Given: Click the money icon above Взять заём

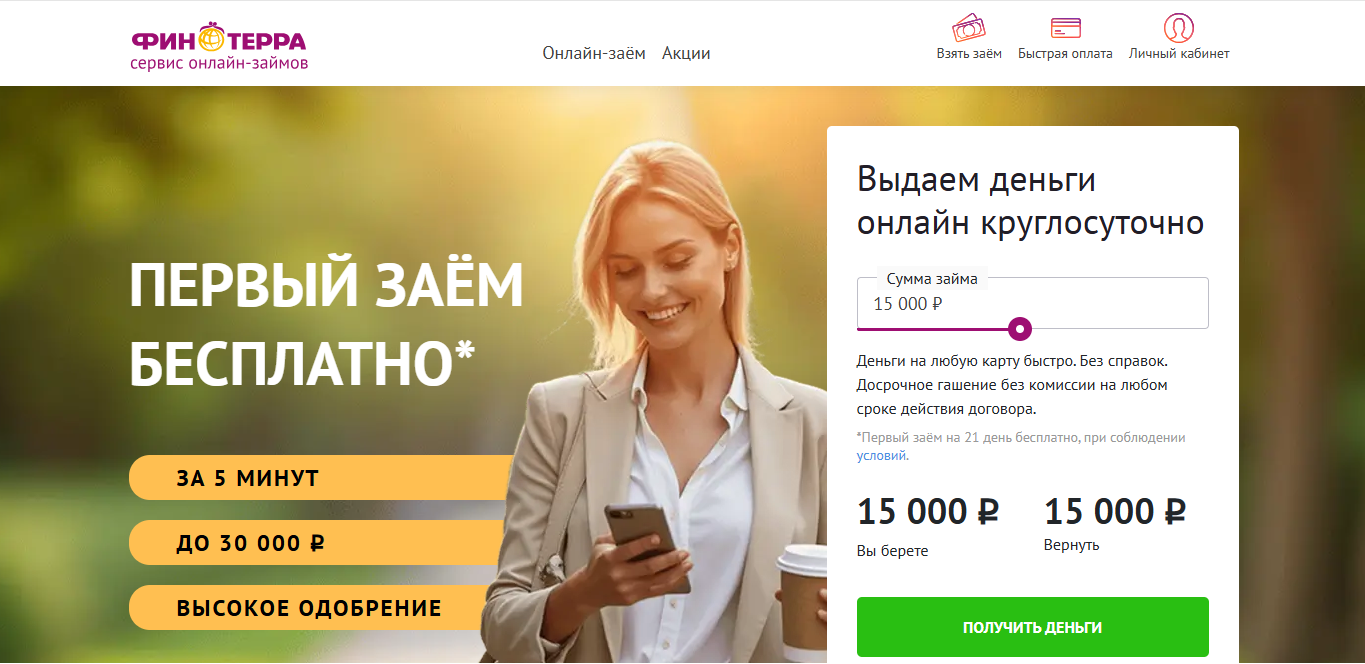Looking at the screenshot, I should pyautogui.click(x=969, y=27).
